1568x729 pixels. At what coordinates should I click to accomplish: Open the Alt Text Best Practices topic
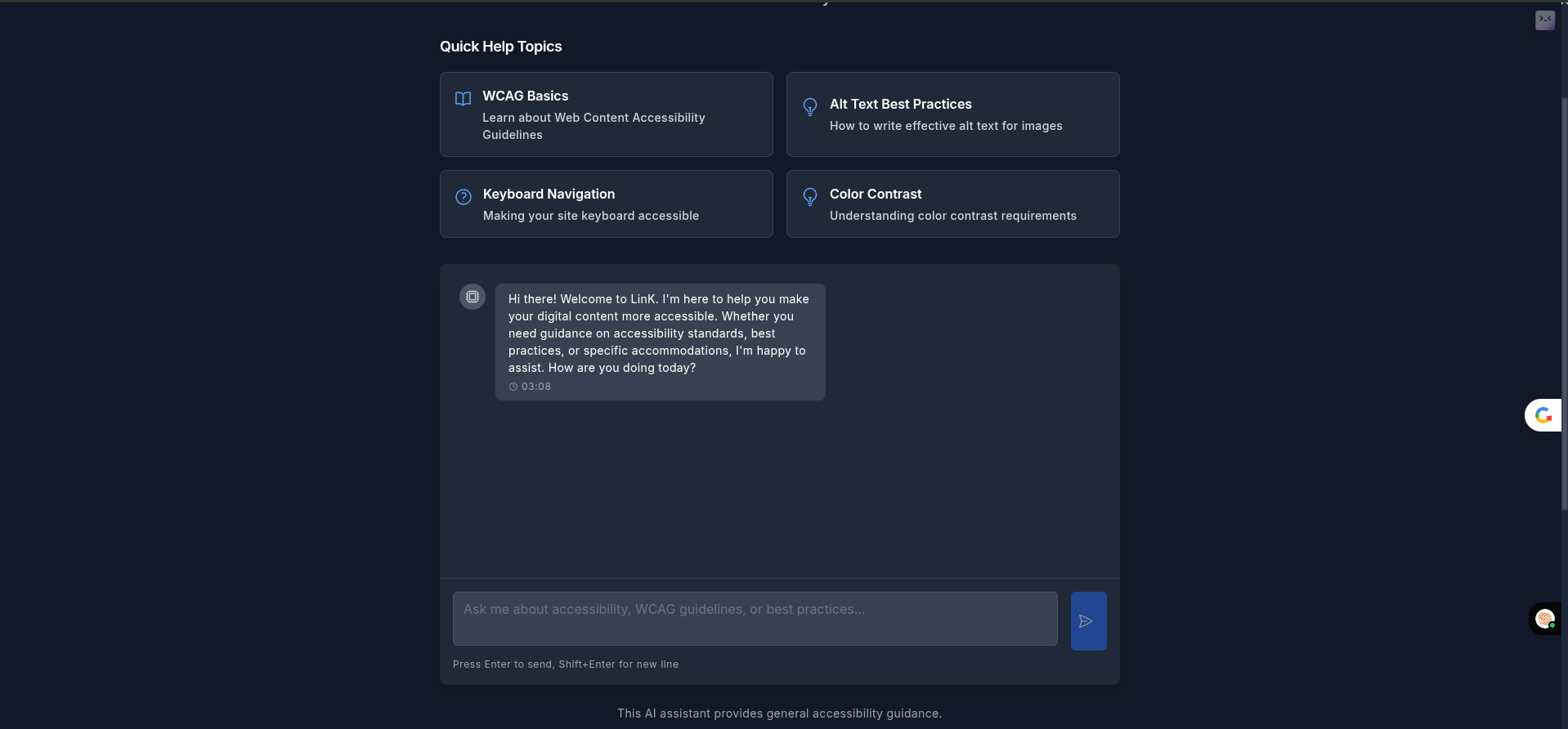[953, 114]
